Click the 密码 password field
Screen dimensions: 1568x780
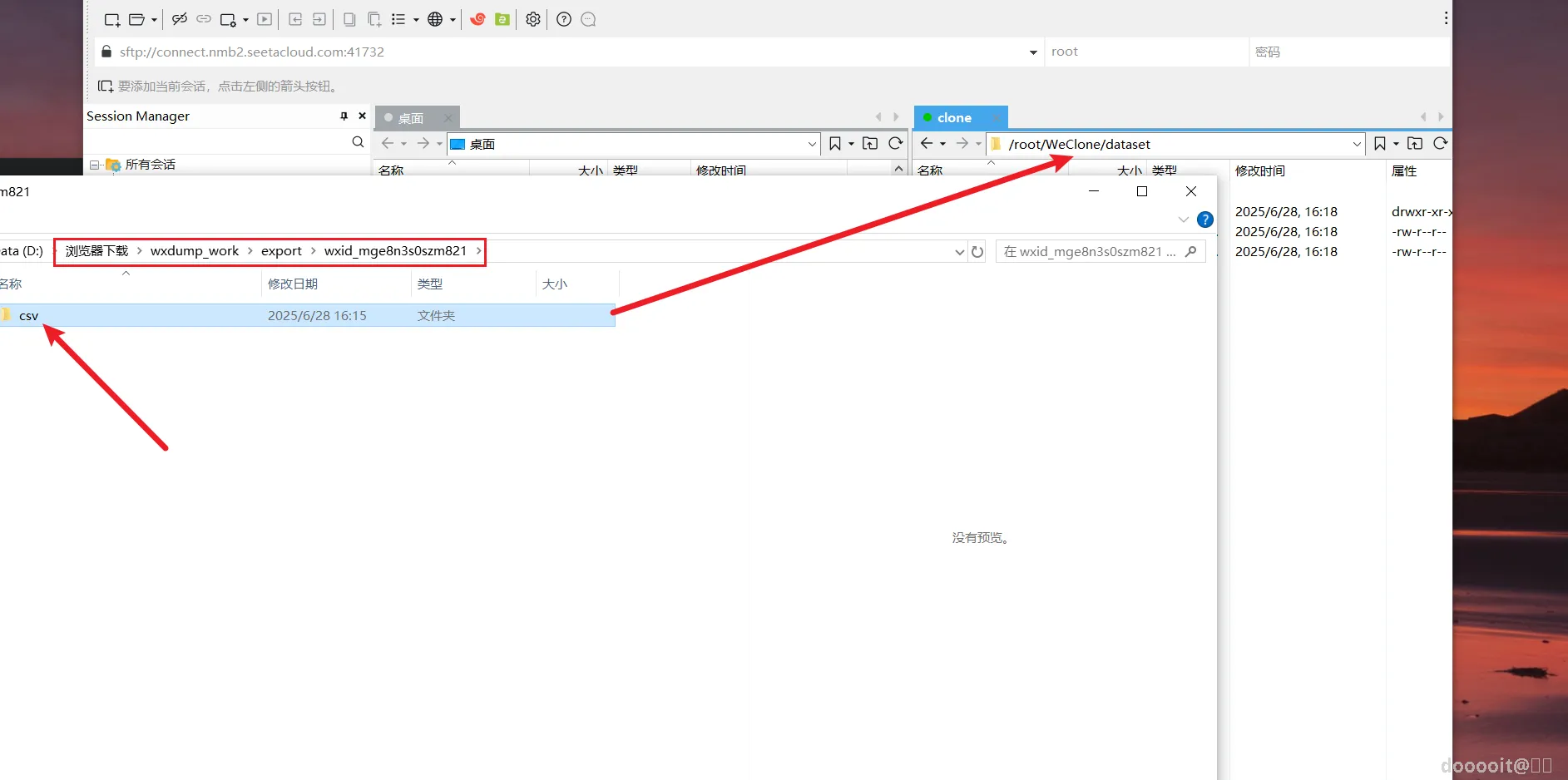tap(1349, 52)
